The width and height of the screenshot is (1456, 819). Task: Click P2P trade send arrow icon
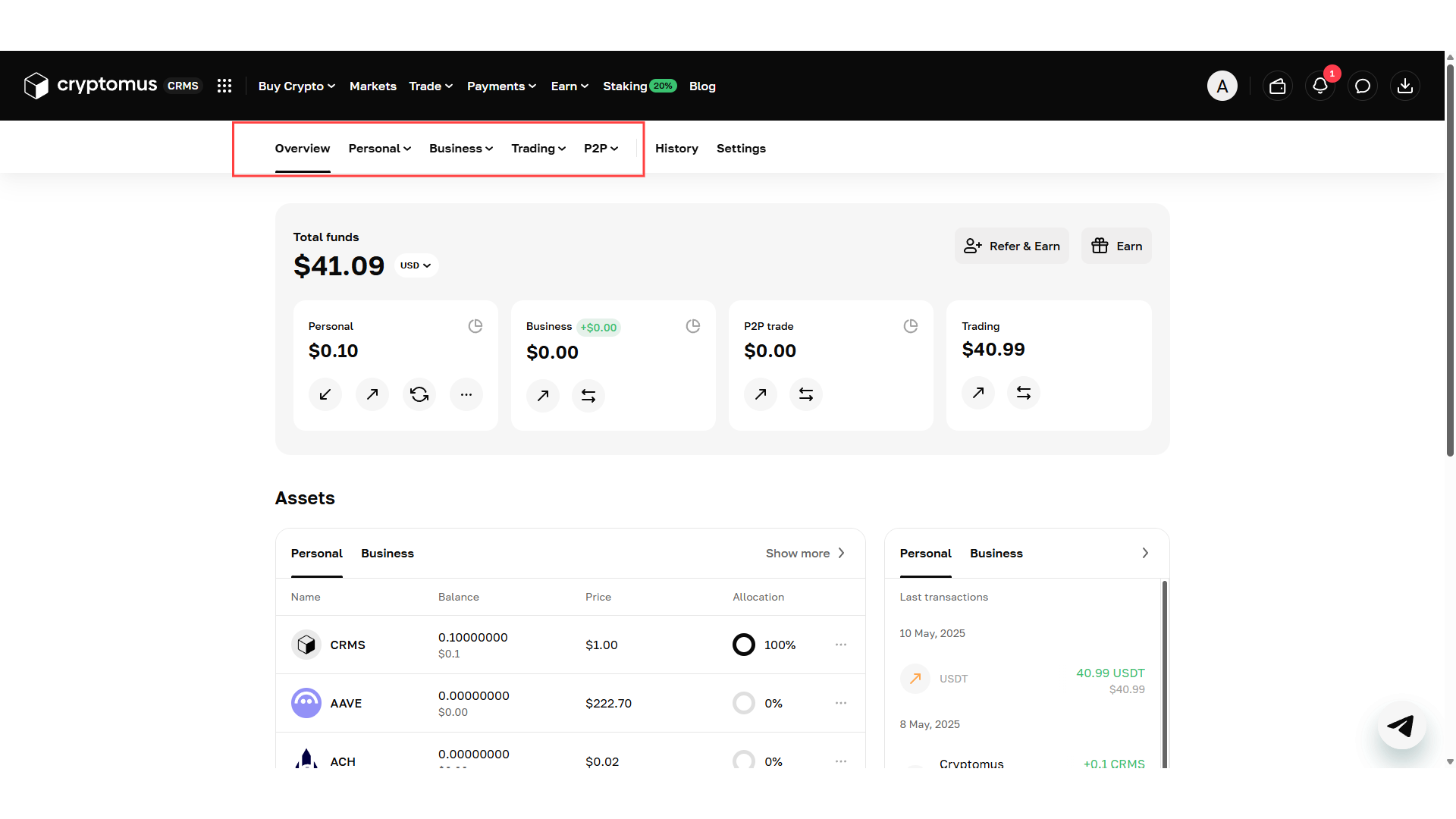tap(761, 394)
